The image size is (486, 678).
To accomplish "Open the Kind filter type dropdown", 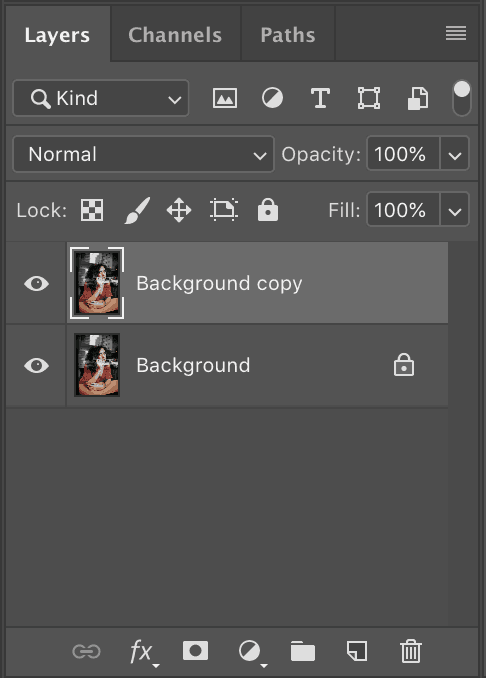I will [101, 98].
